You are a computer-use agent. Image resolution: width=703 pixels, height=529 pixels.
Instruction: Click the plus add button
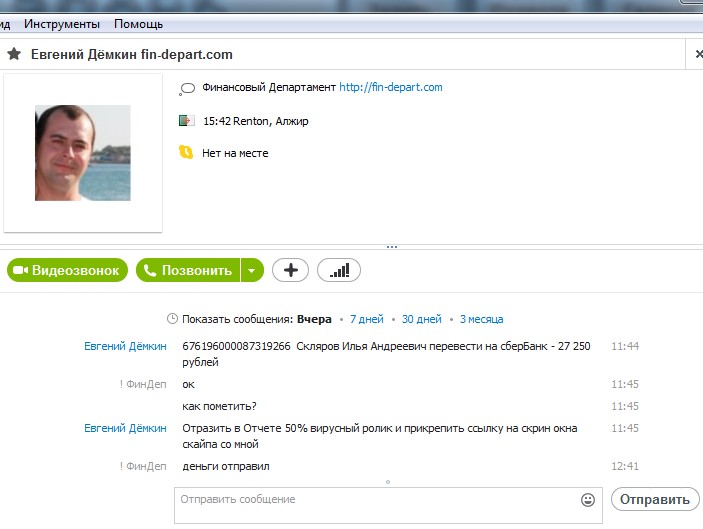[291, 270]
